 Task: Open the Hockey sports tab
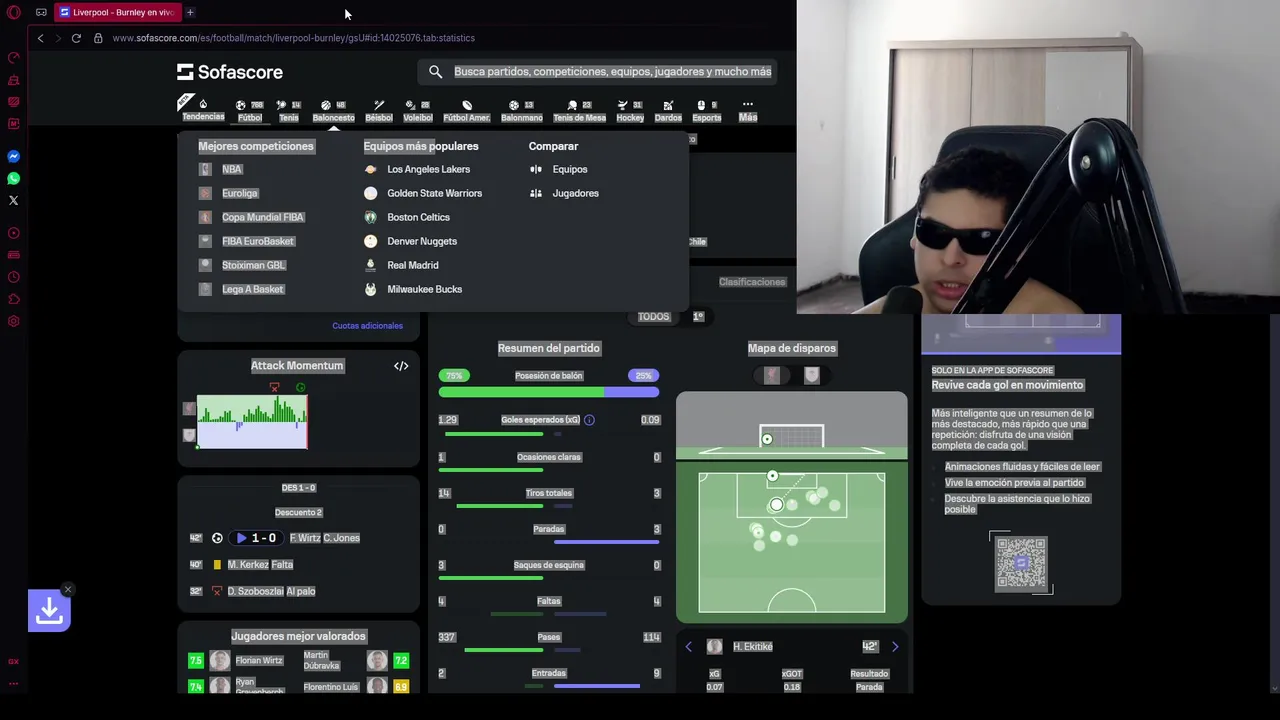click(630, 110)
